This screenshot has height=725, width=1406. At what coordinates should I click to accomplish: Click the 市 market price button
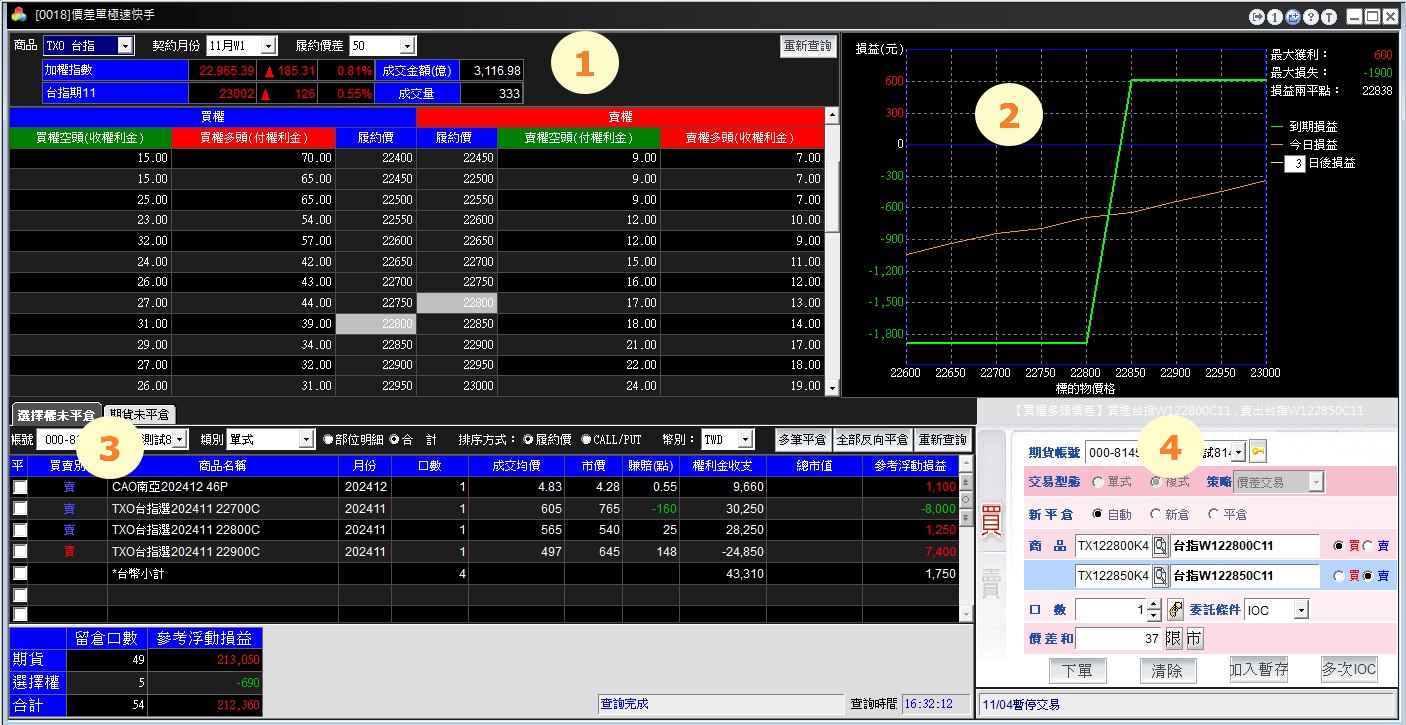[1195, 639]
